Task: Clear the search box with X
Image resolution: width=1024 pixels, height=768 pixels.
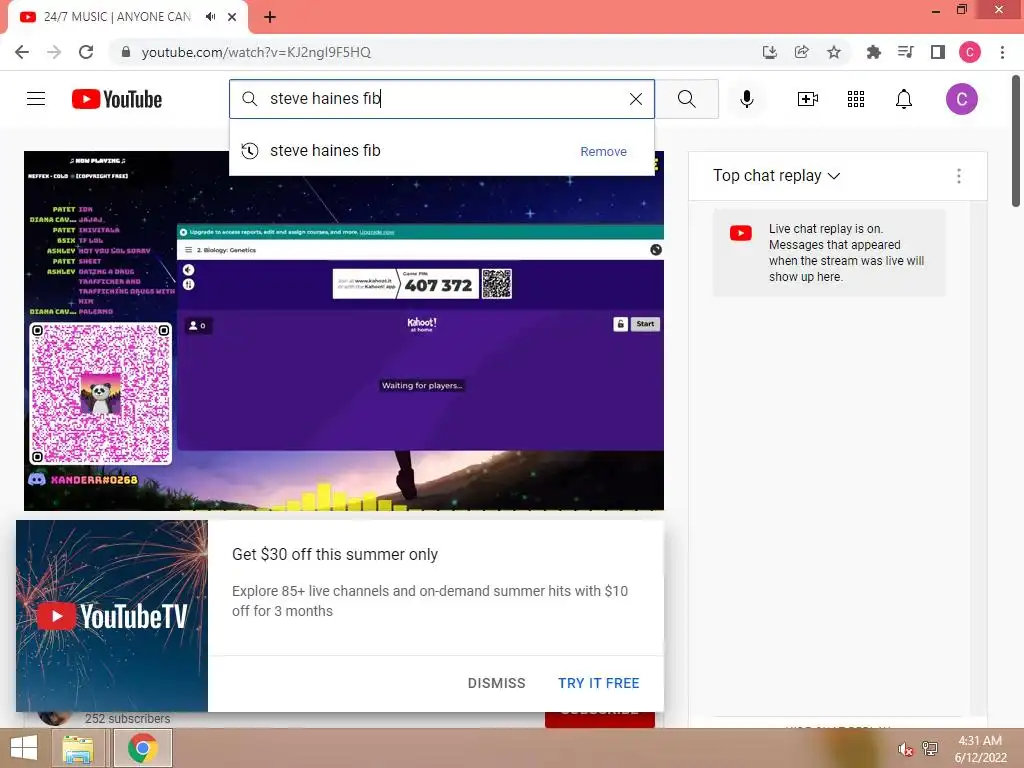Action: (x=635, y=99)
